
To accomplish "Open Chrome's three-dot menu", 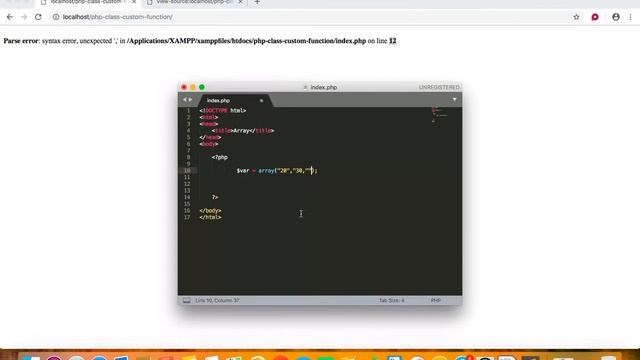I will [x=631, y=17].
